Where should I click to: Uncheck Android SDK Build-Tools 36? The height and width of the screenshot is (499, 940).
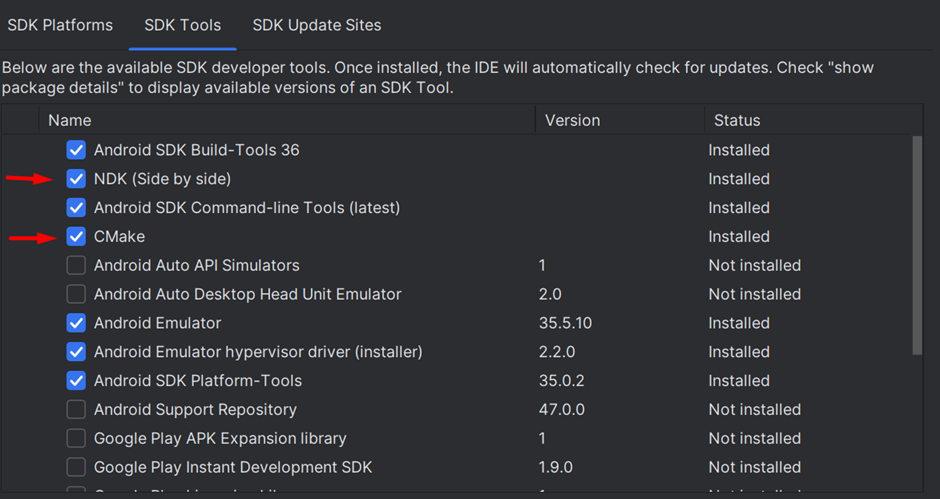pos(76,150)
